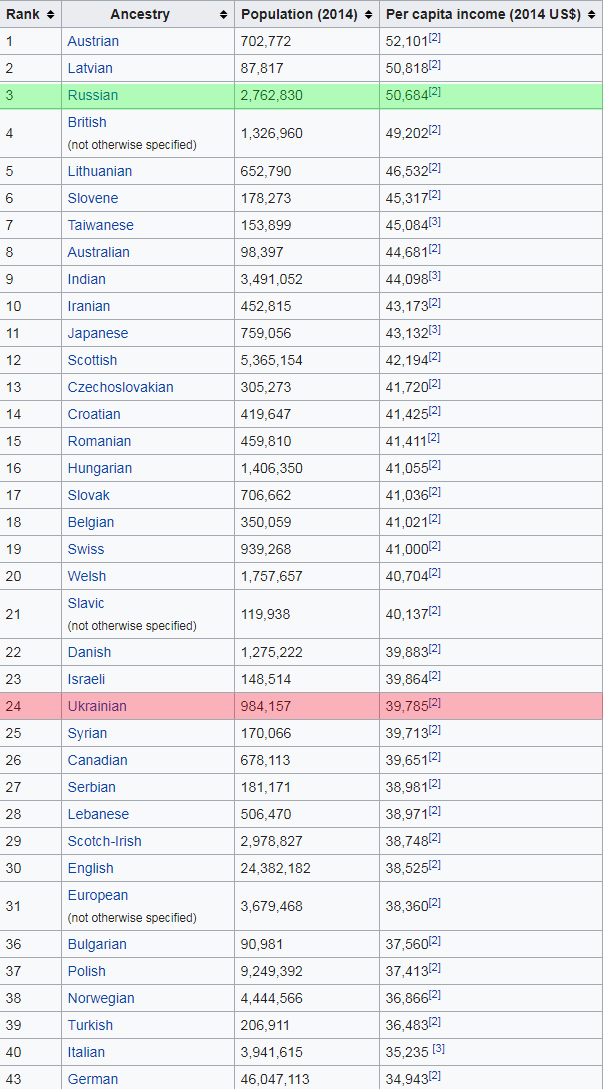The width and height of the screenshot is (603, 1089).
Task: Open the Scotch-Irish ancestry link
Action: pos(104,841)
